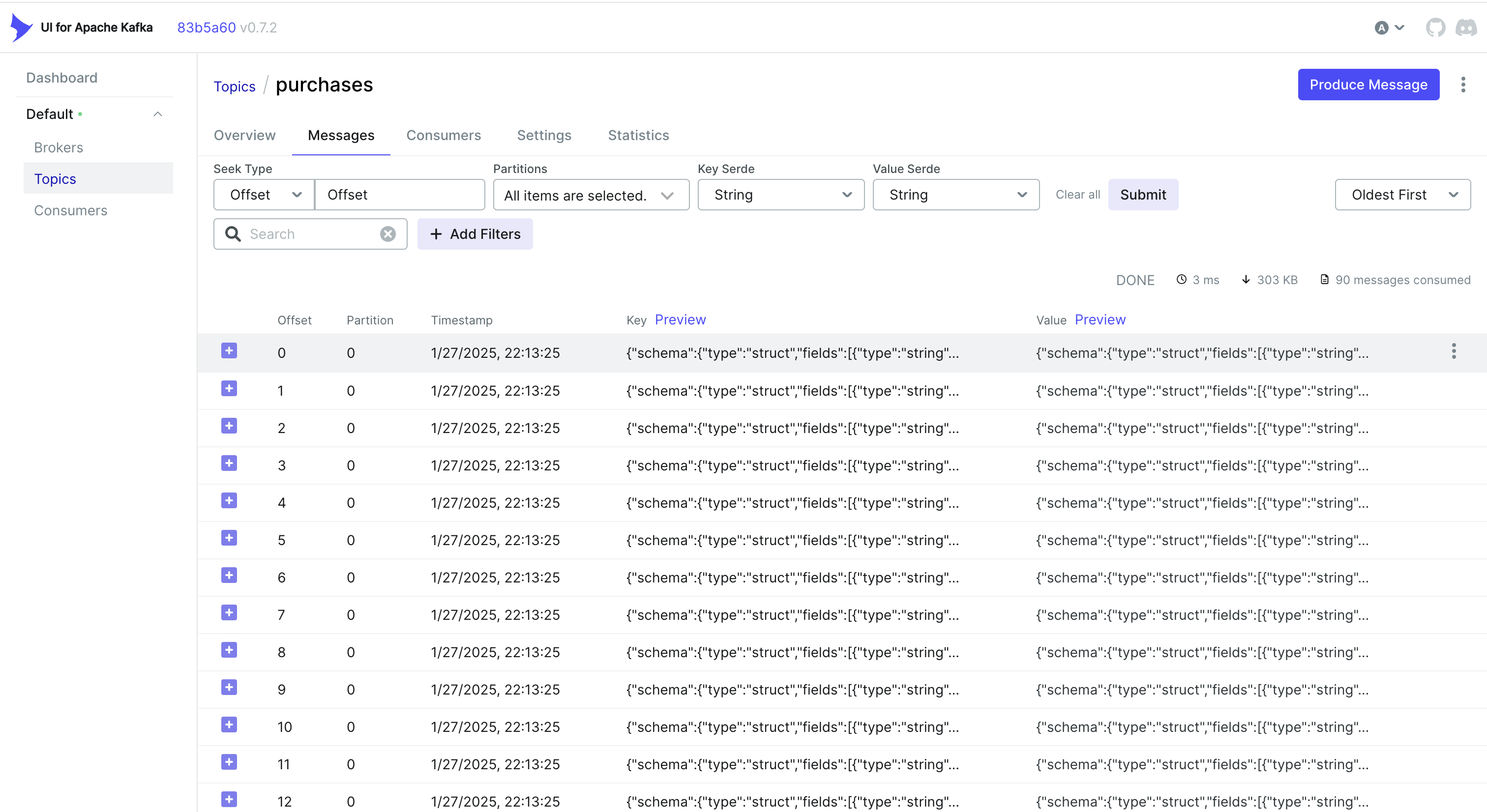1487x812 pixels.
Task: Collapse the Default cluster section
Action: (x=157, y=114)
